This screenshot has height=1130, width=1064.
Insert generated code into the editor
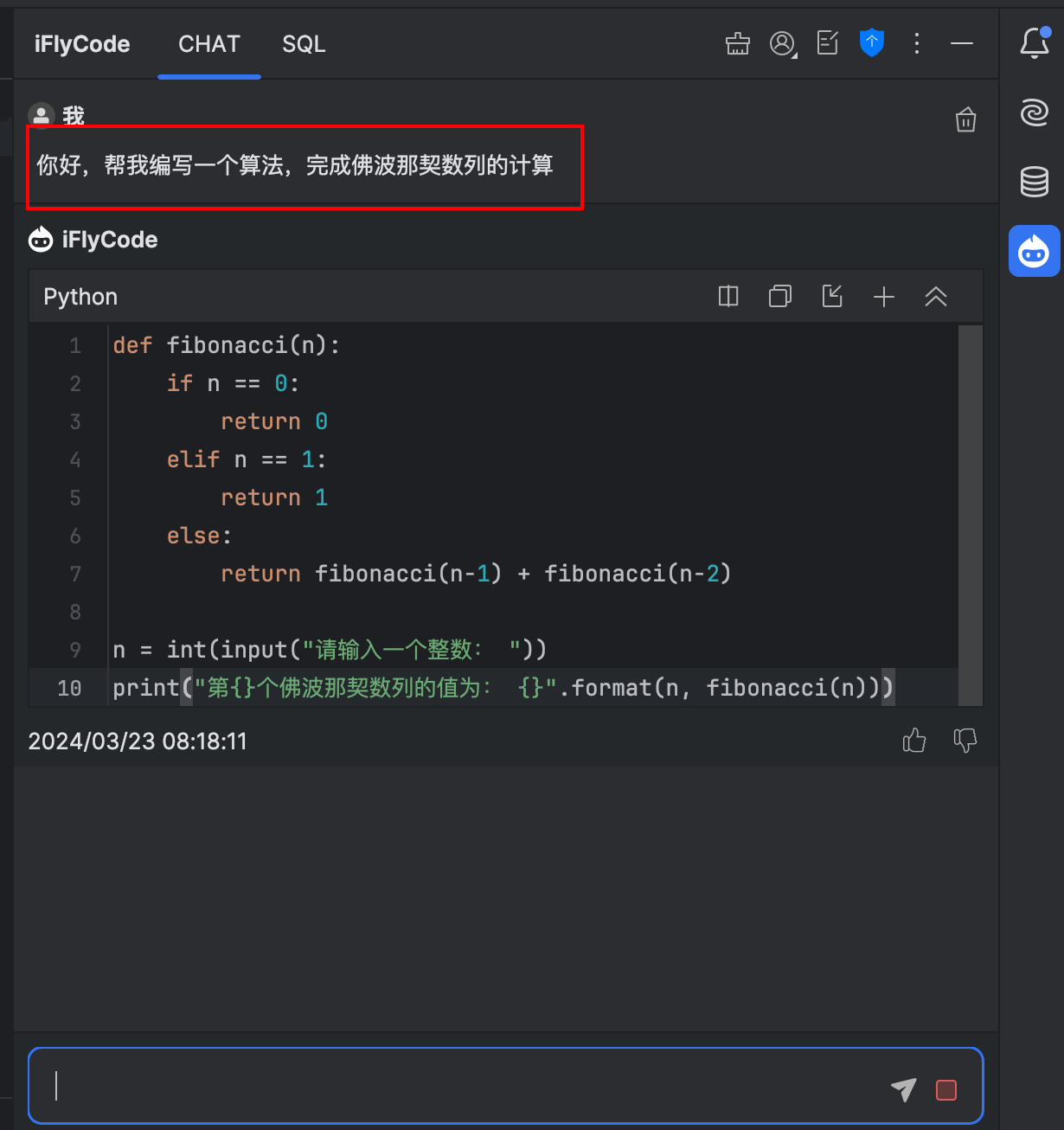point(831,296)
